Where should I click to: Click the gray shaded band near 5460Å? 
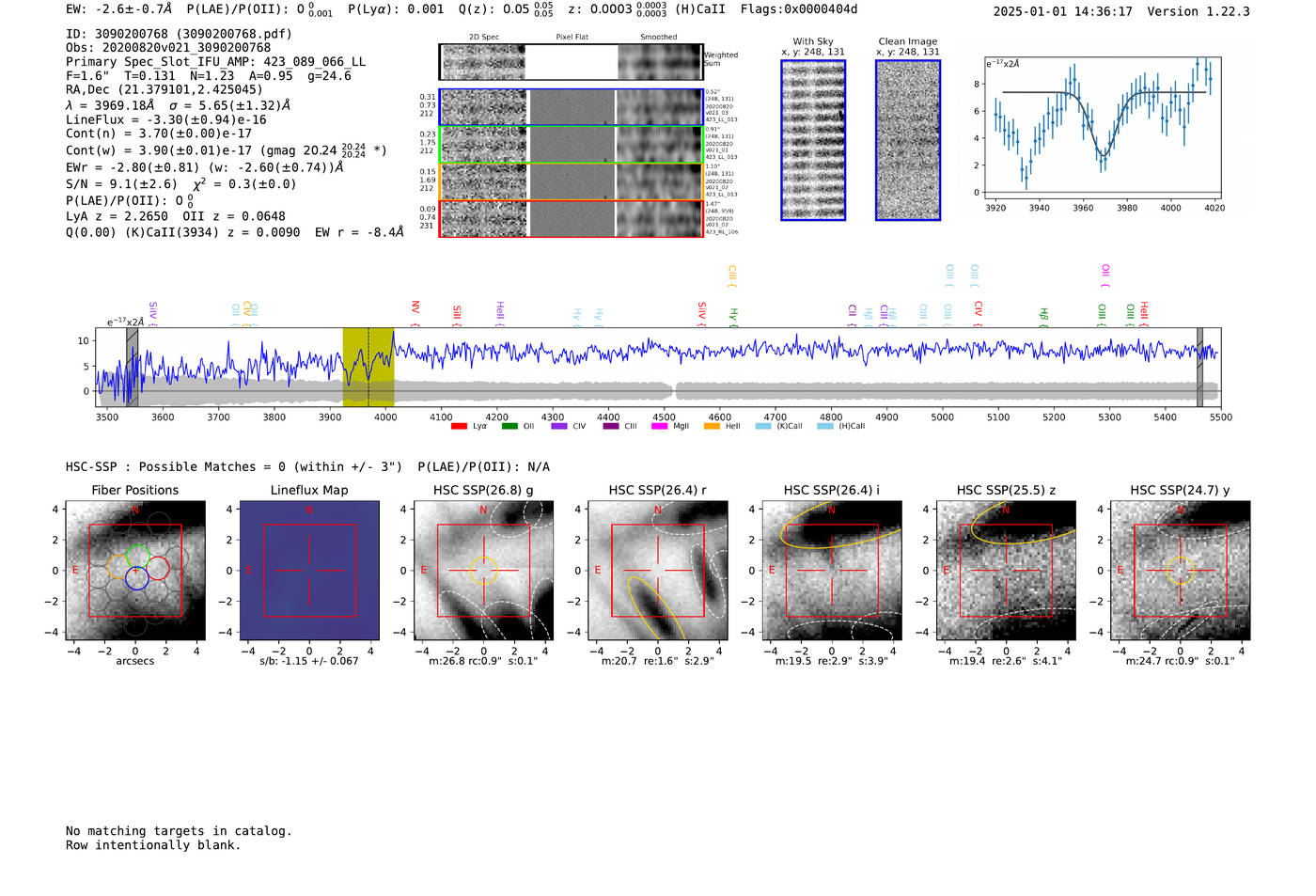[1199, 368]
